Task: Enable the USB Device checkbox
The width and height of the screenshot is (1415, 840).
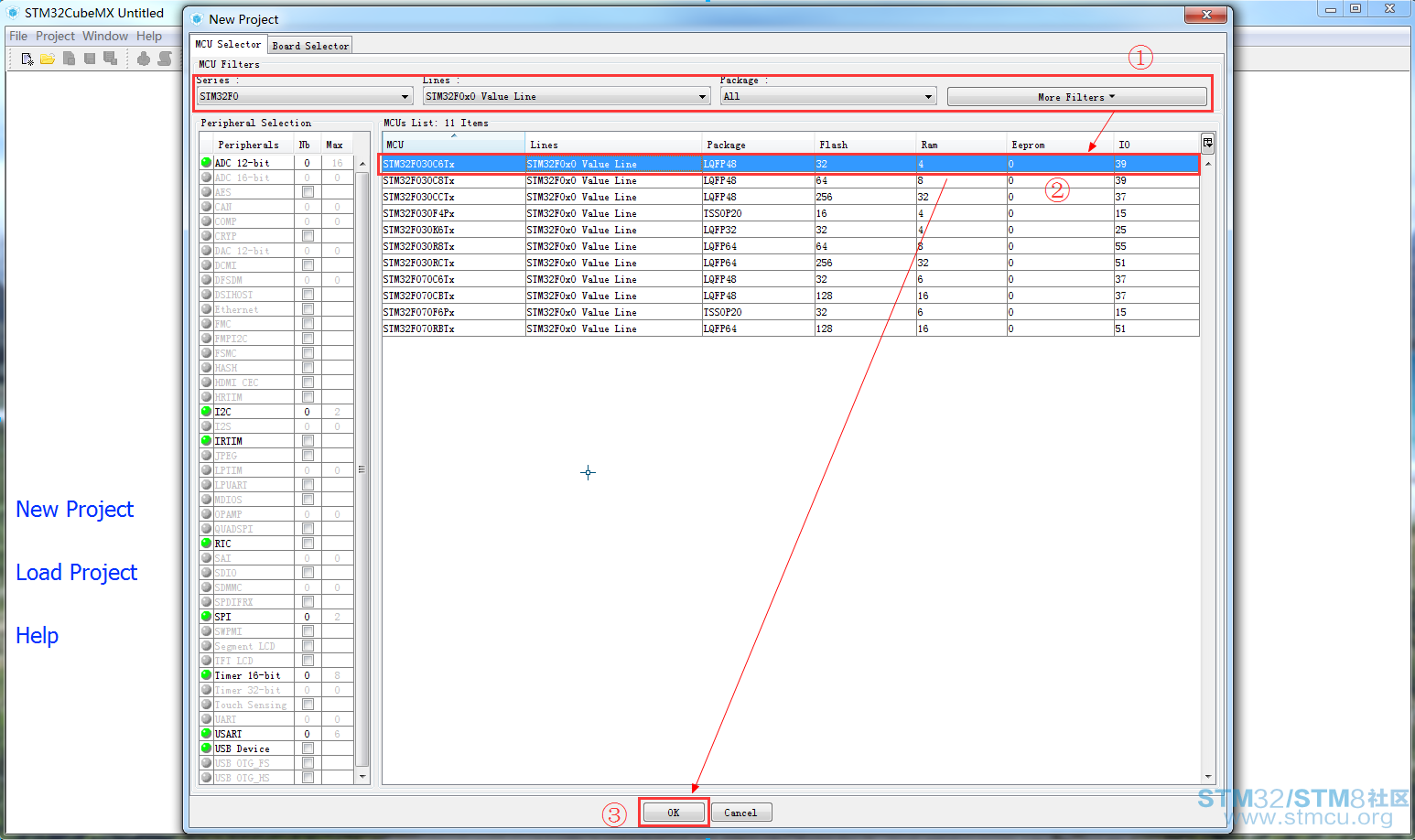Action: point(308,748)
